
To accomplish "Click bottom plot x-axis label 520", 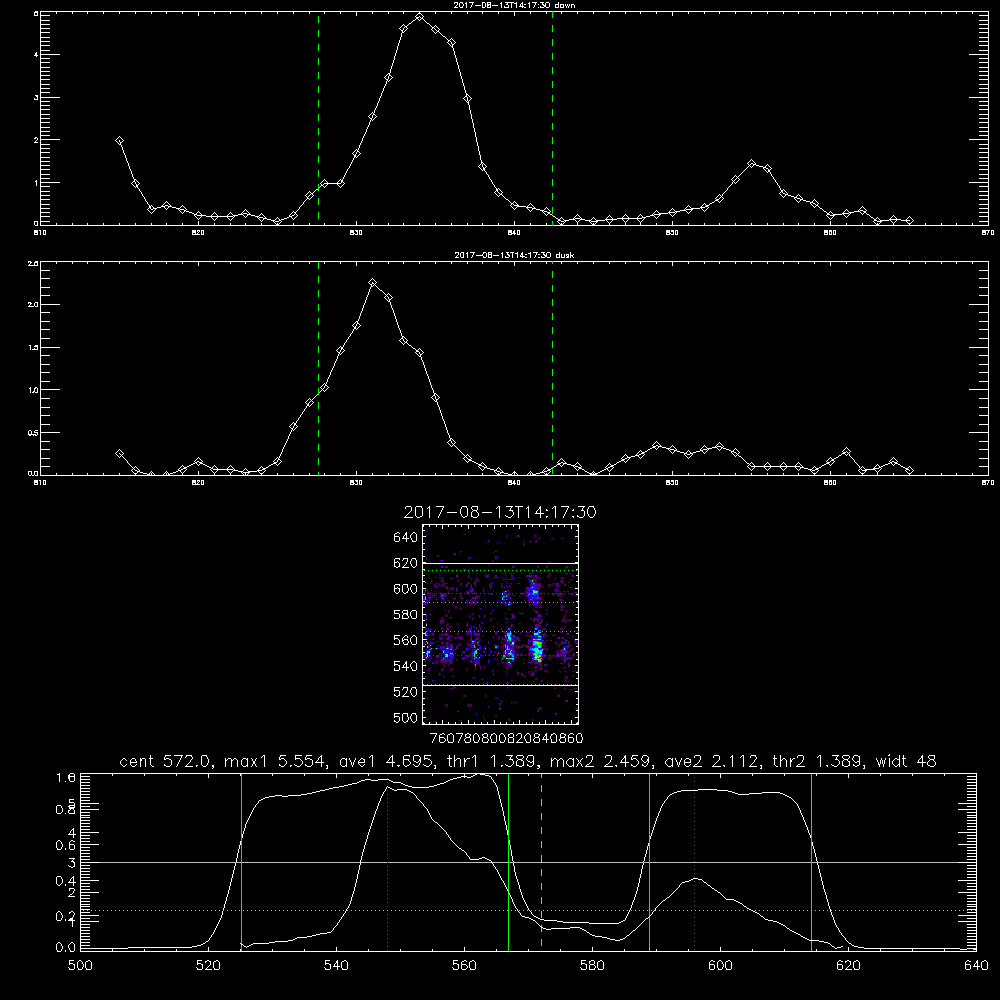I will pyautogui.click(x=208, y=966).
